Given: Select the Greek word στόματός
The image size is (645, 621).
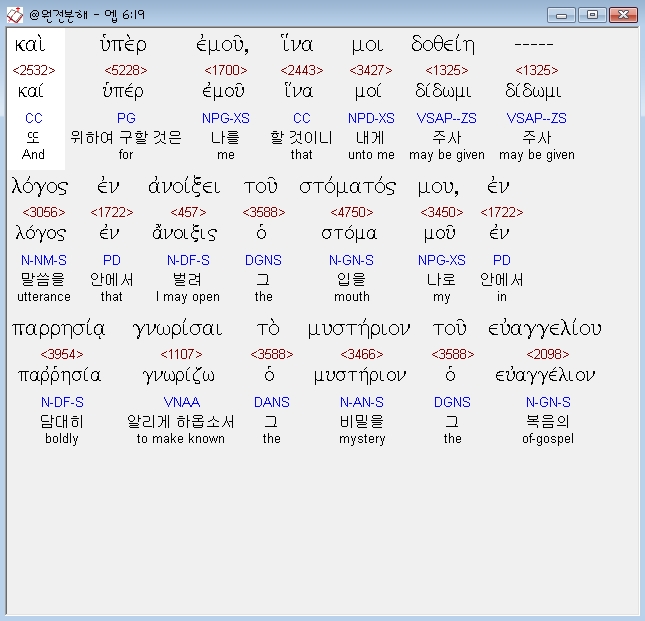Looking at the screenshot, I should 348,187.
